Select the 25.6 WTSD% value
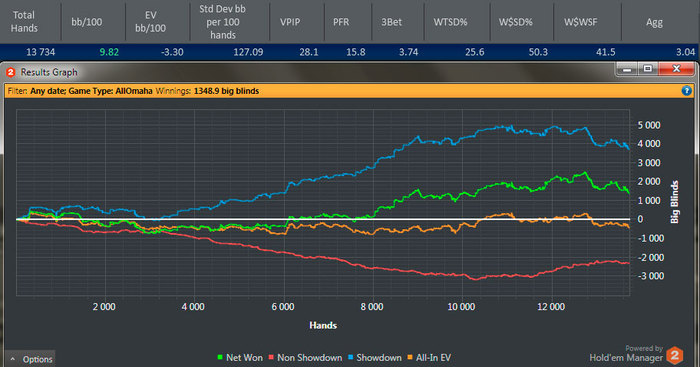Viewport: 700px width, 367px height. coord(475,52)
